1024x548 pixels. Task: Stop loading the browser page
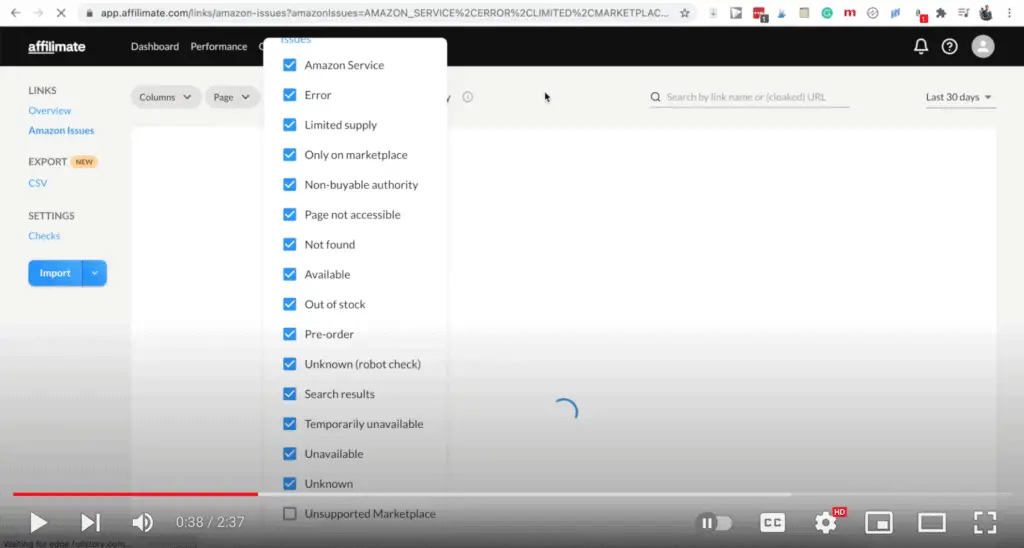point(61,12)
